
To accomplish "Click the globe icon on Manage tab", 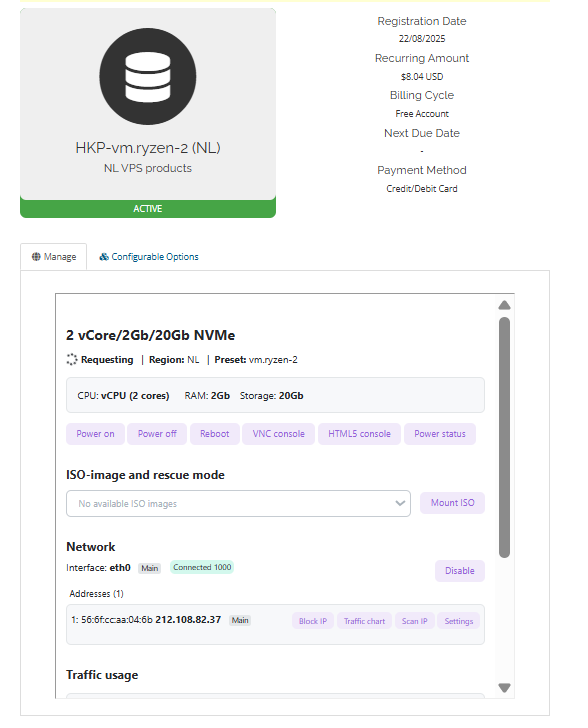I will click(36, 257).
